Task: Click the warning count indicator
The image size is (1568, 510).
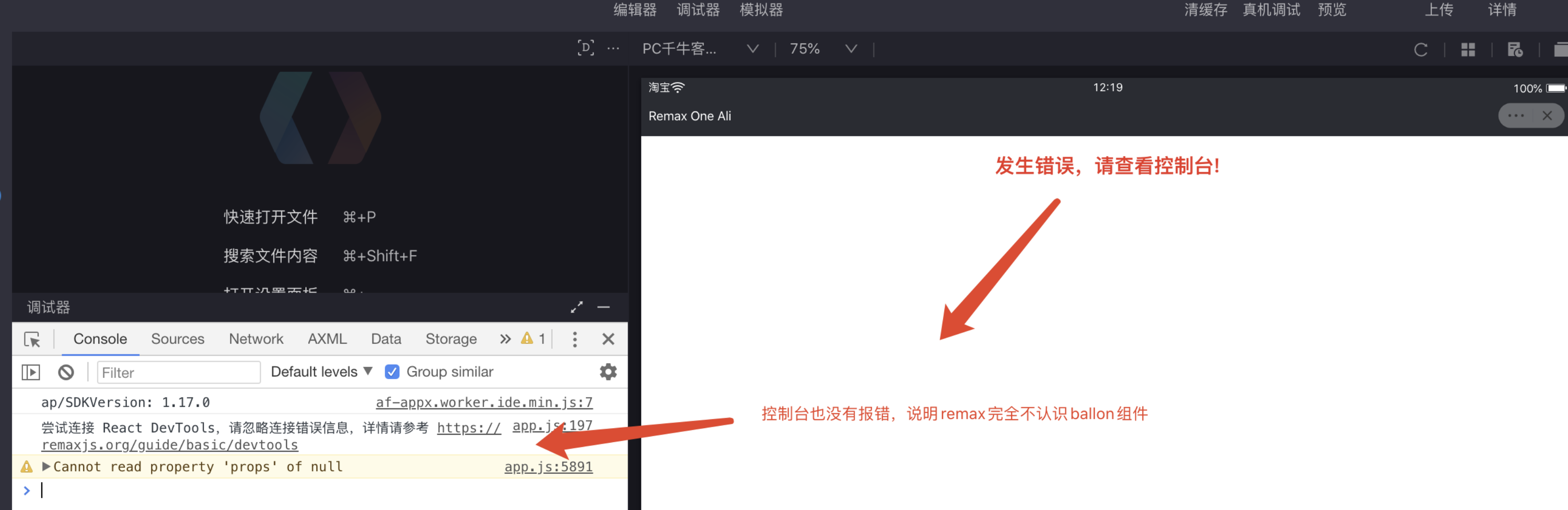Action: click(x=532, y=339)
